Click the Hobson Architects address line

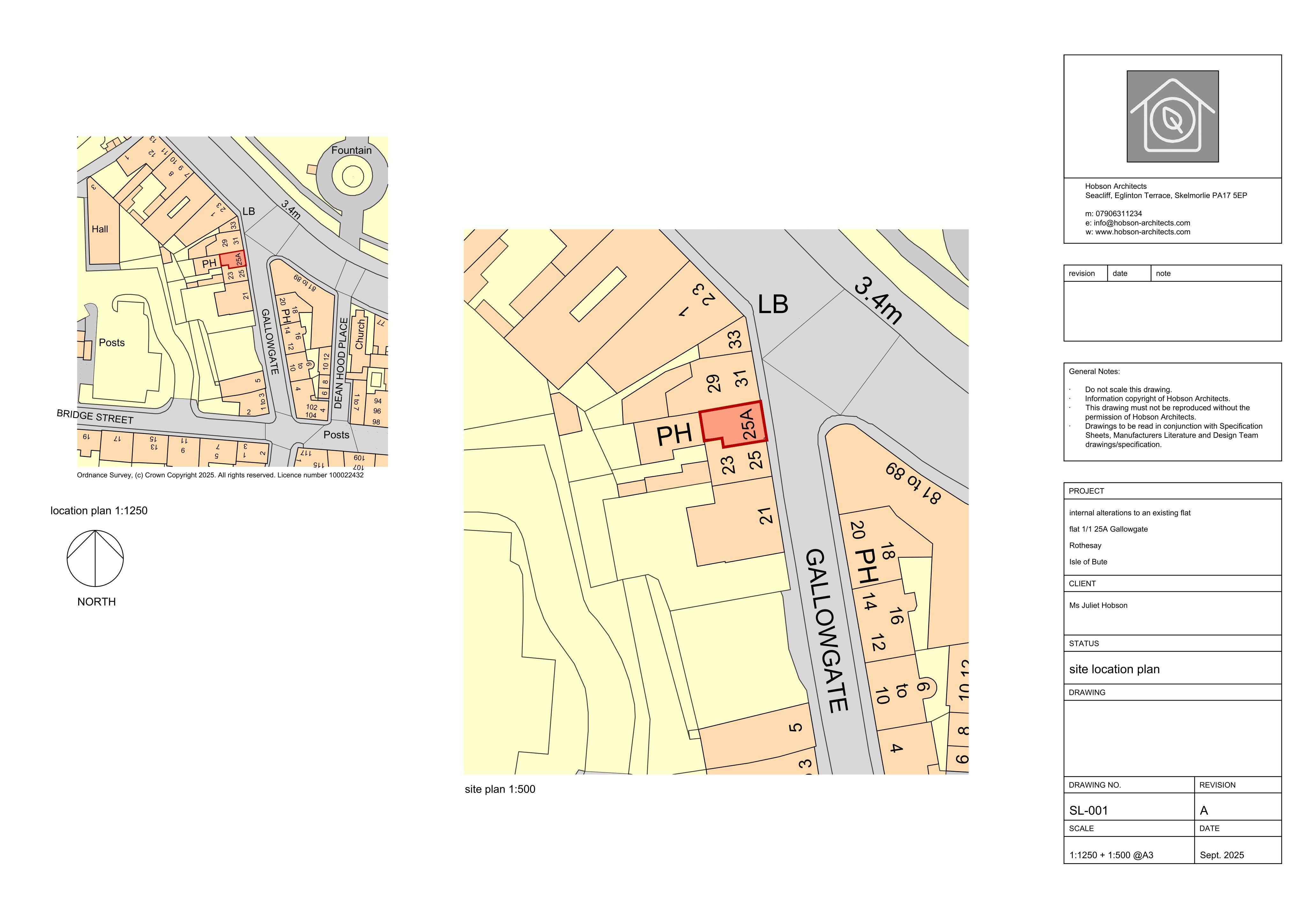(1166, 195)
